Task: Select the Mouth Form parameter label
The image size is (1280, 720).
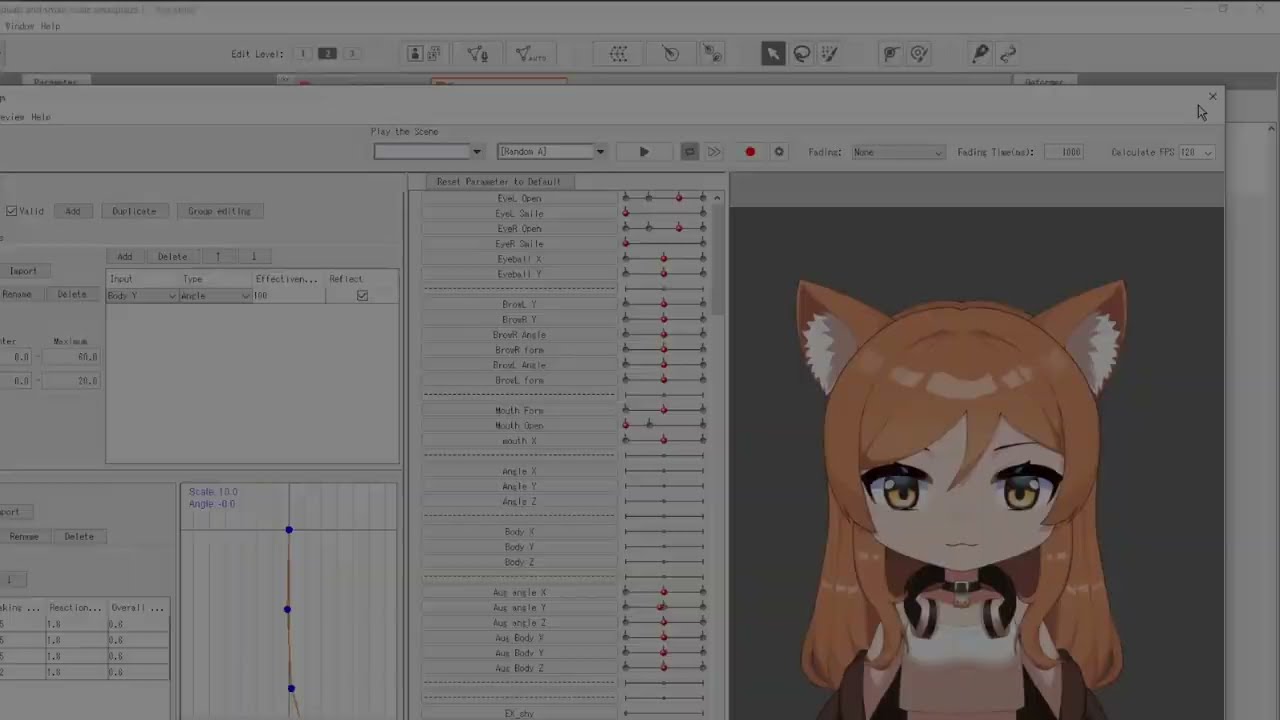Action: 519,411
